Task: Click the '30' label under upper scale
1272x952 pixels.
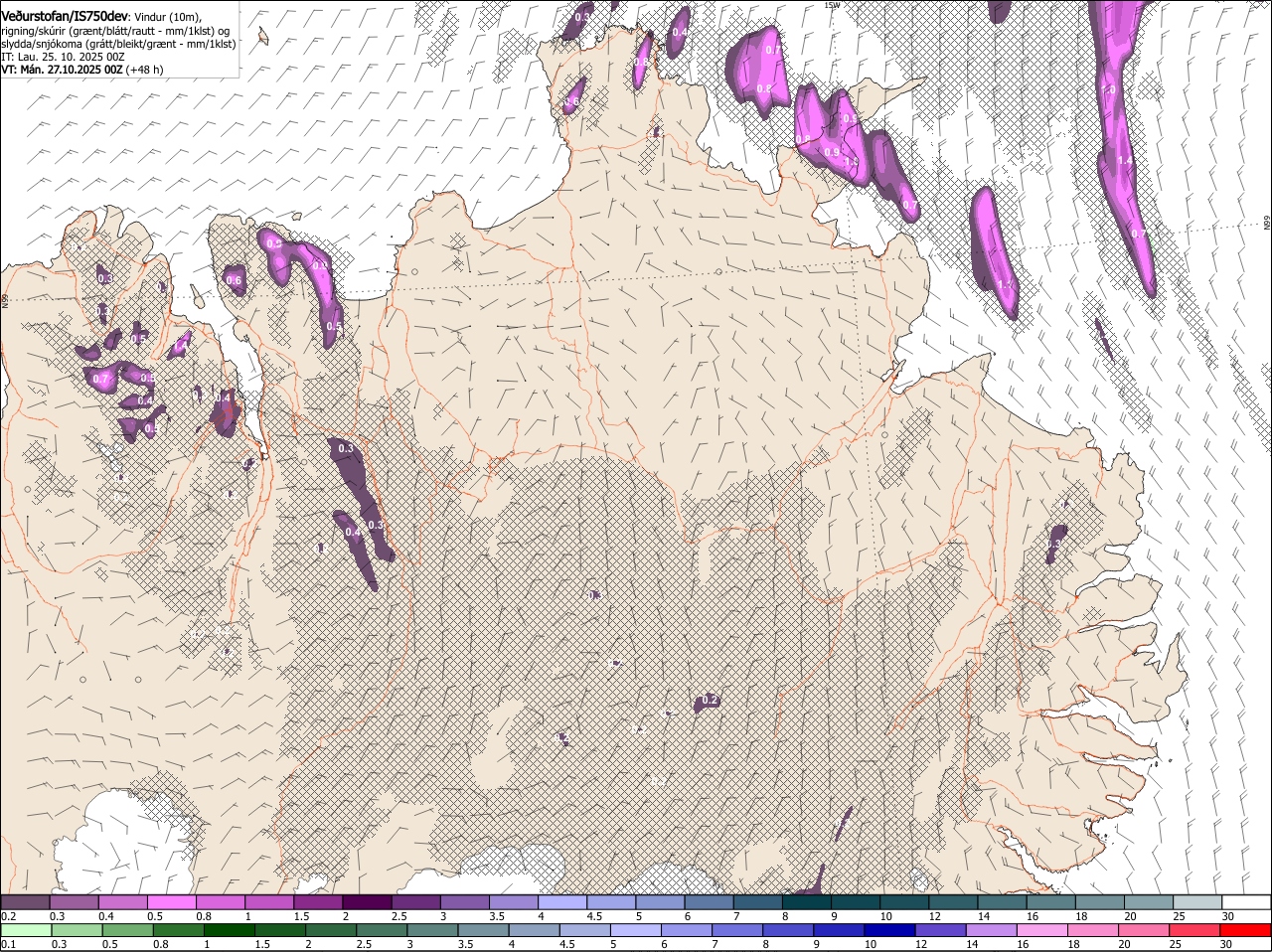Action: 1228,915
